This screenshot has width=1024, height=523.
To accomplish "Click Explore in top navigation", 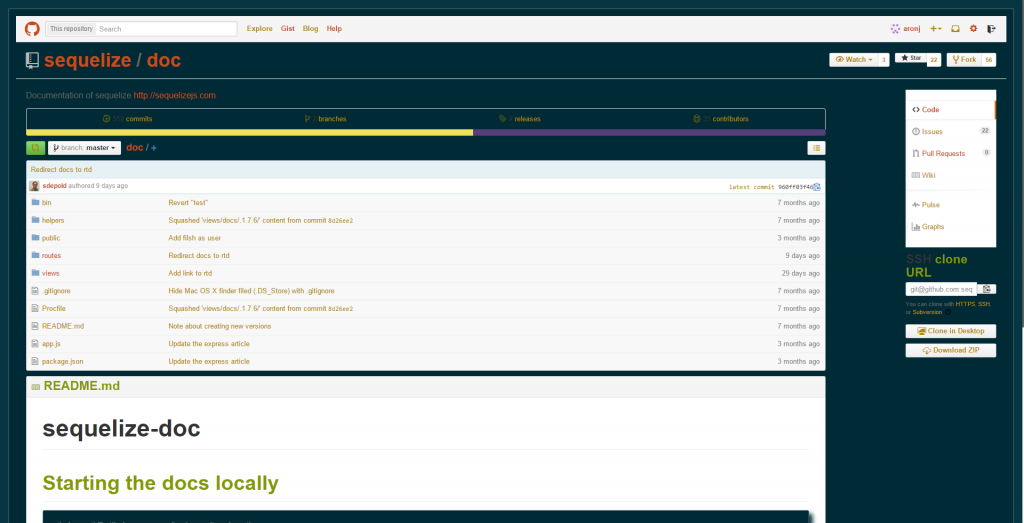I will point(259,29).
